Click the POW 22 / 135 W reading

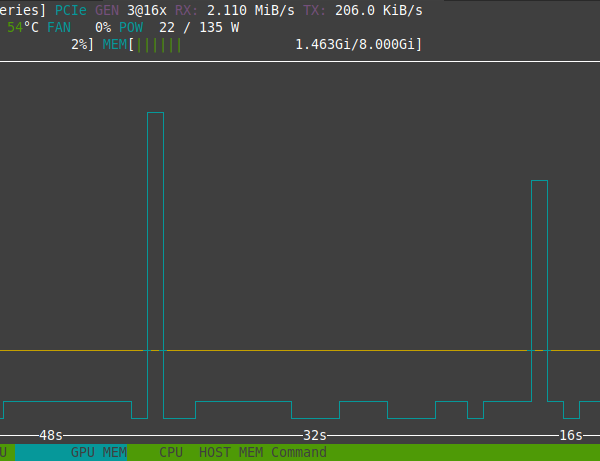[179, 27]
